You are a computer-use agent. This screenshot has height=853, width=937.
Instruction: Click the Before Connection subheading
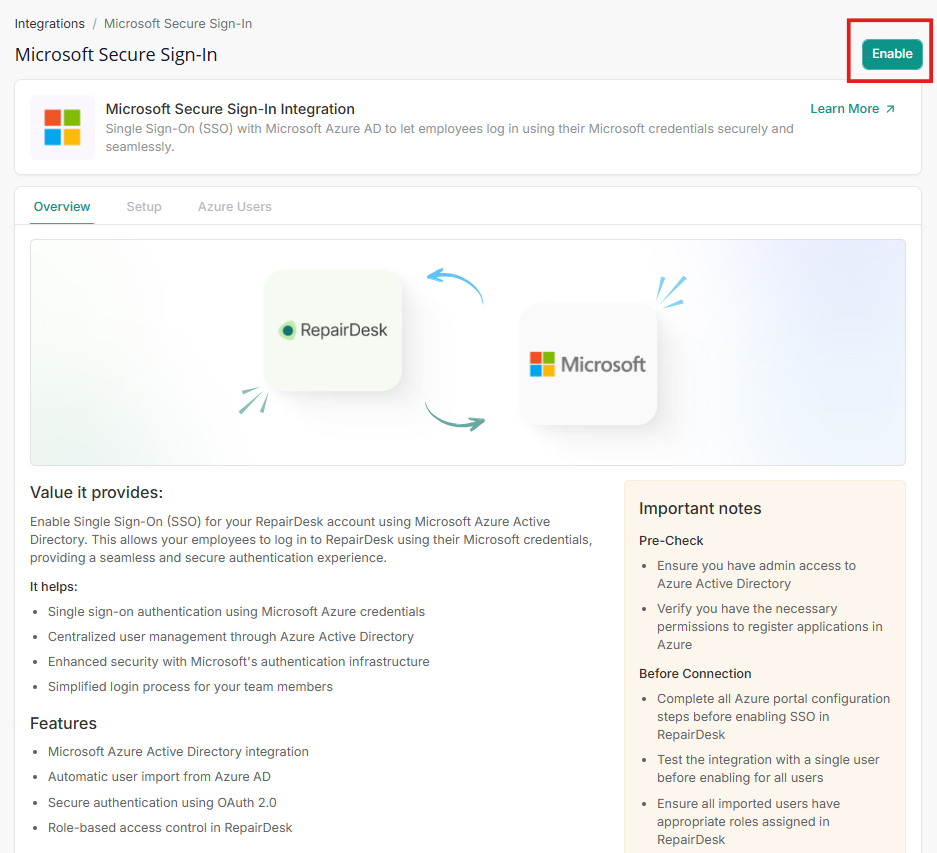tap(695, 674)
